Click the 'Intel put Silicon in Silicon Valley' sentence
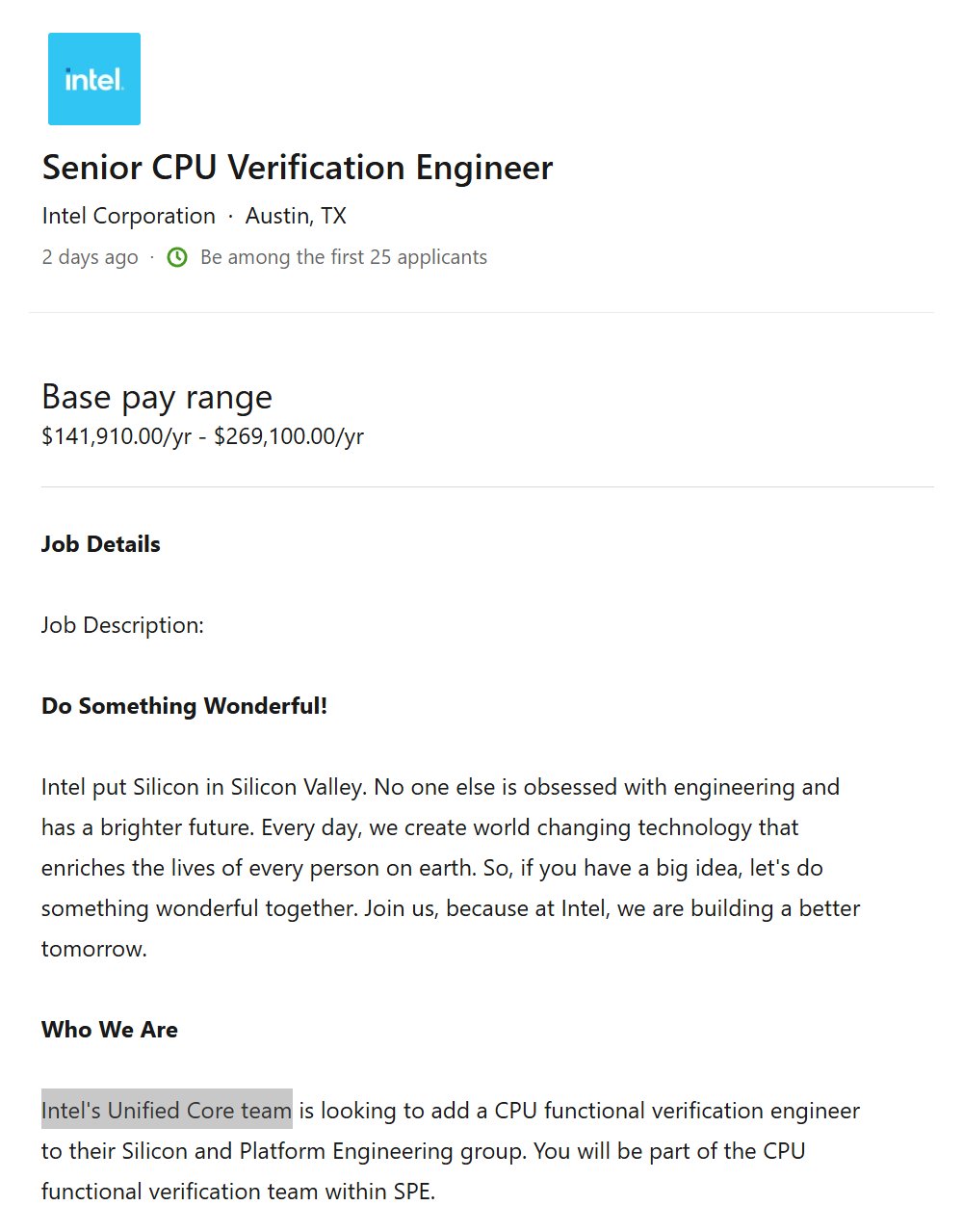This screenshot has height=1232, width=963. pos(203,787)
